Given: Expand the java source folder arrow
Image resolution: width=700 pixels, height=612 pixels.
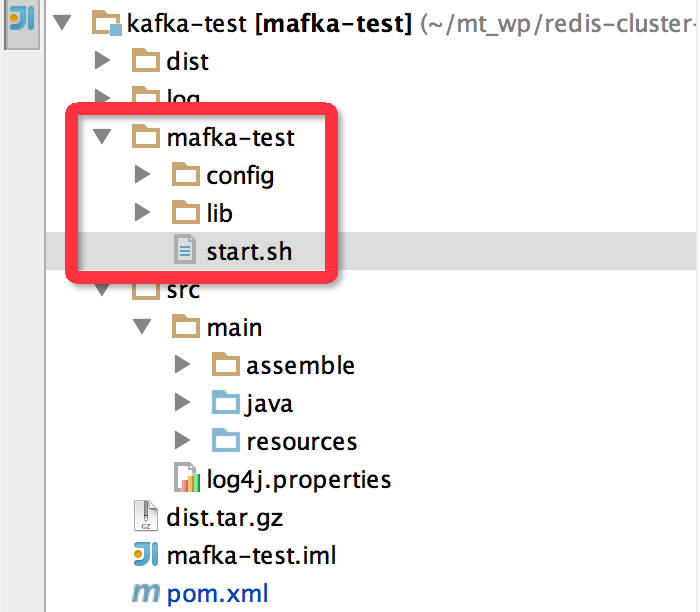Looking at the screenshot, I should (182, 403).
